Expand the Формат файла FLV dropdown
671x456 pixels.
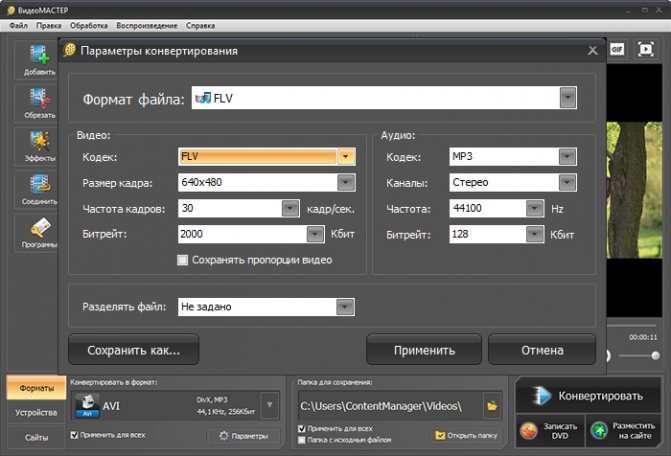tap(568, 98)
